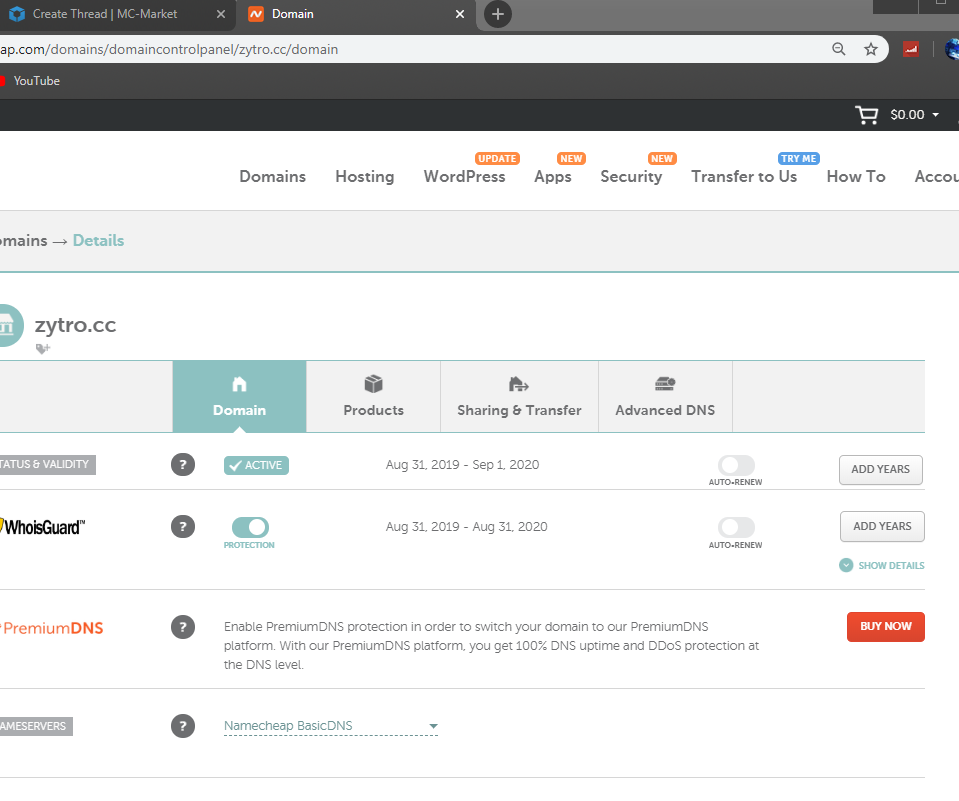959x801 pixels.
Task: Click the house icon on Domain tab
Action: click(239, 384)
